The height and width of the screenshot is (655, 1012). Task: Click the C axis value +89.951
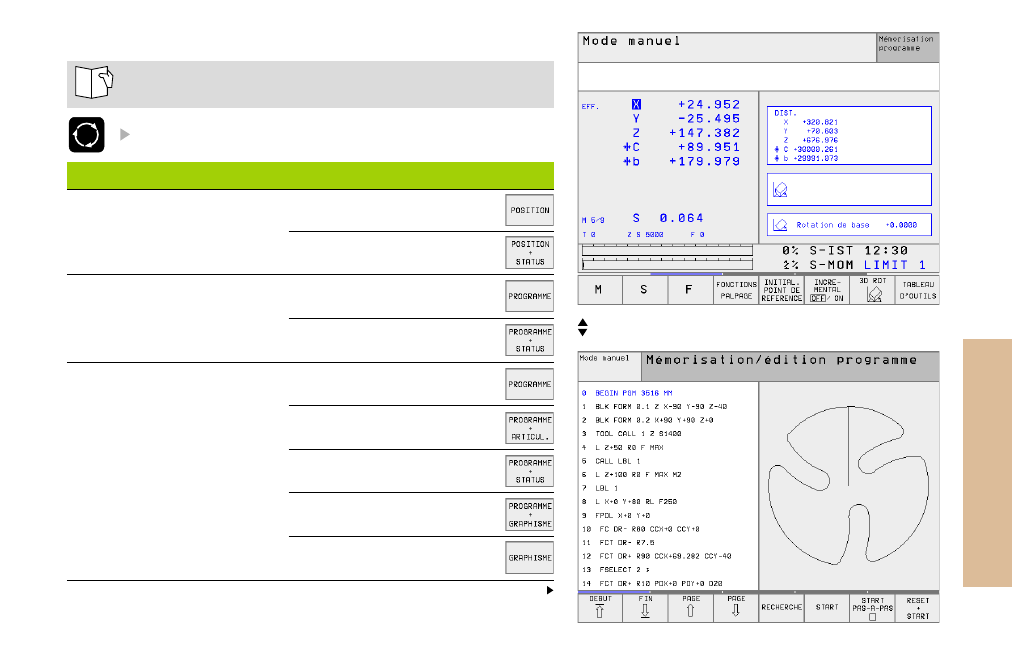pyautogui.click(x=709, y=147)
